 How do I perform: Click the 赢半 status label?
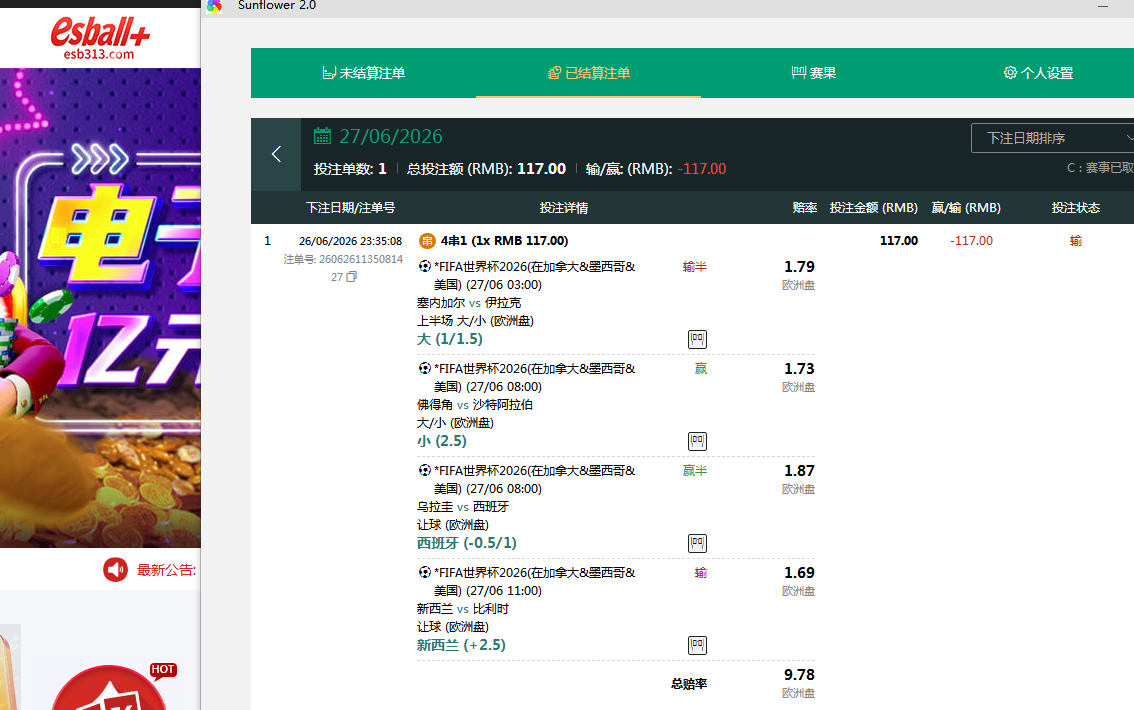pos(695,471)
